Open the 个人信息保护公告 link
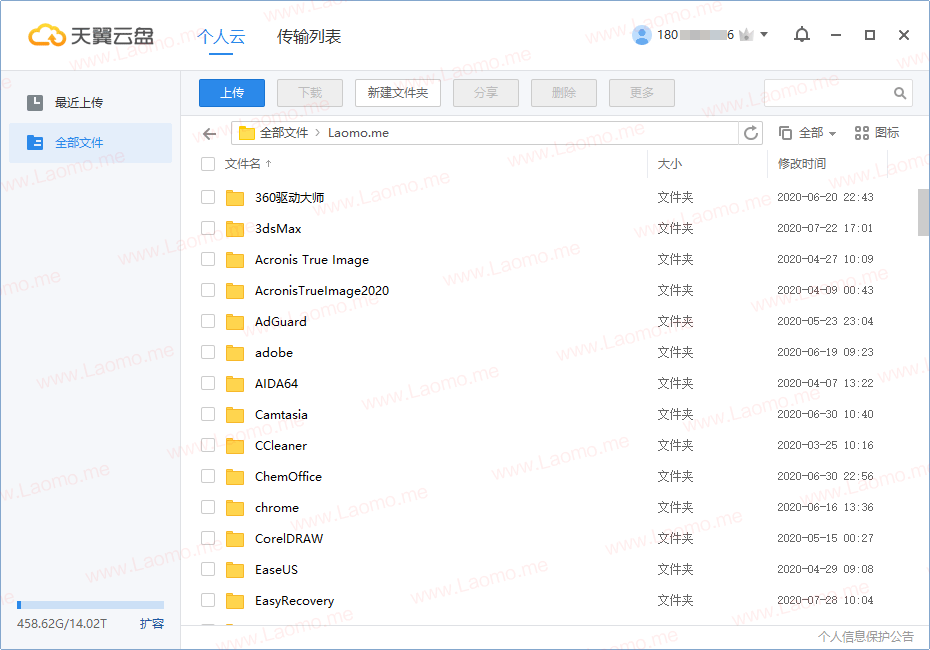Image resolution: width=930 pixels, height=650 pixels. (866, 637)
